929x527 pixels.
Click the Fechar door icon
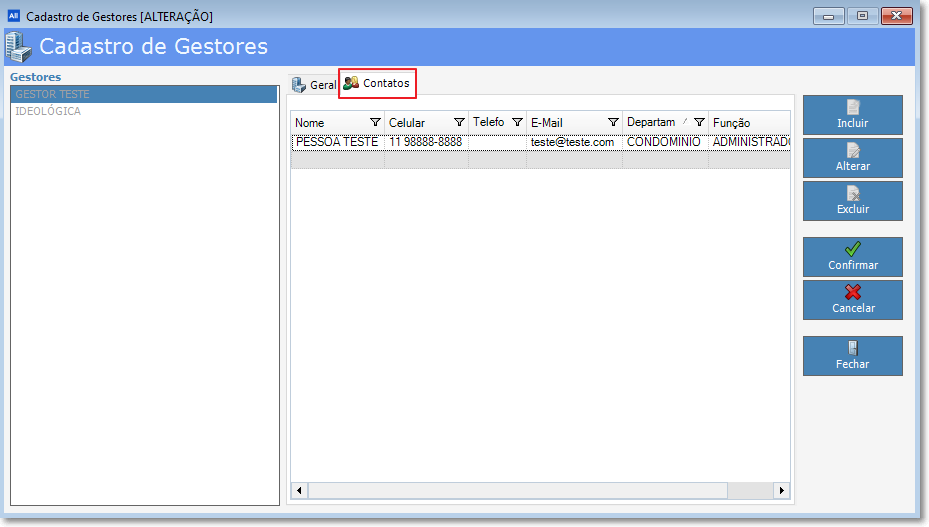852,348
